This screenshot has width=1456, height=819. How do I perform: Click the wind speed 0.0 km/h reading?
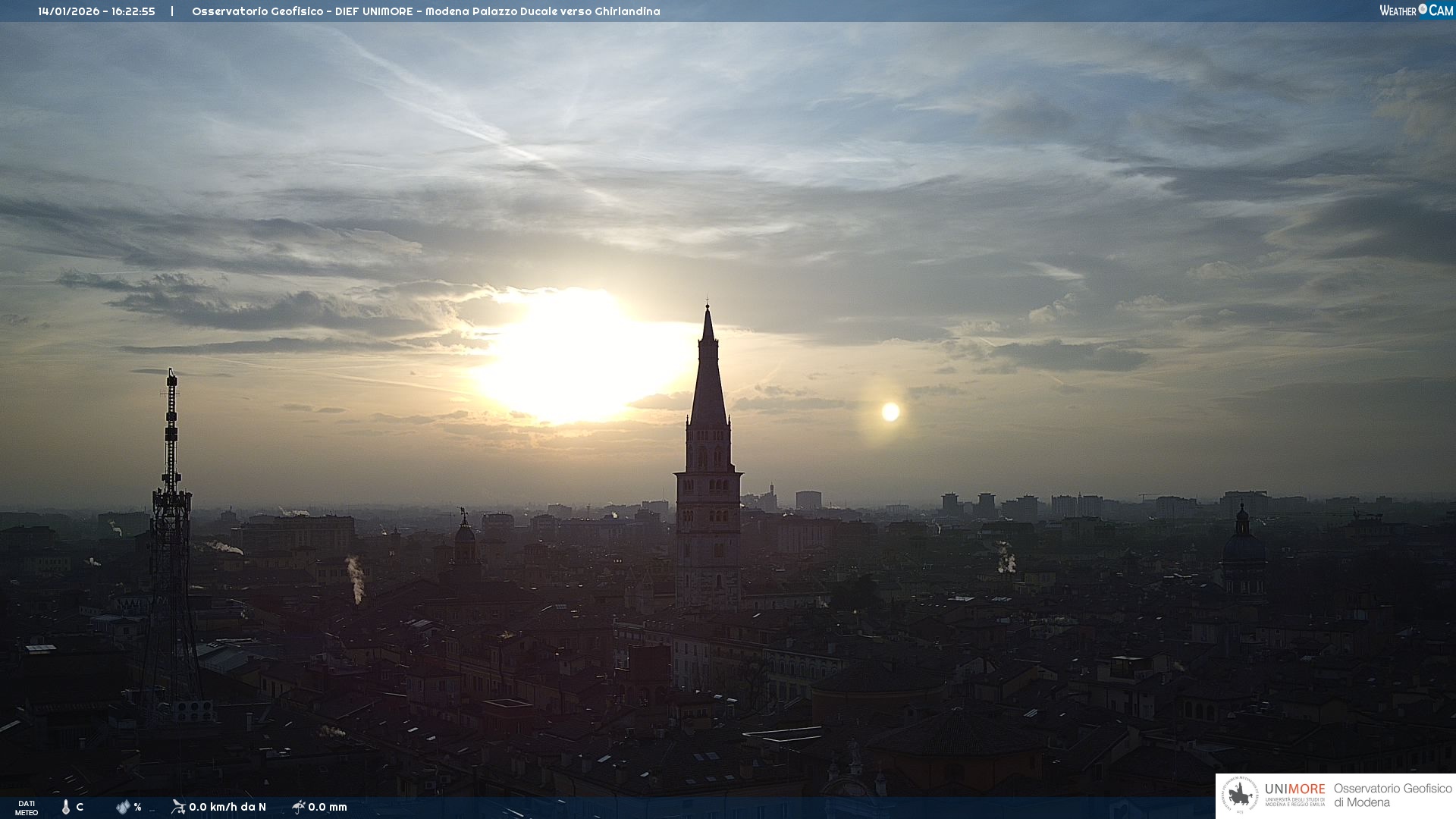coord(227,807)
